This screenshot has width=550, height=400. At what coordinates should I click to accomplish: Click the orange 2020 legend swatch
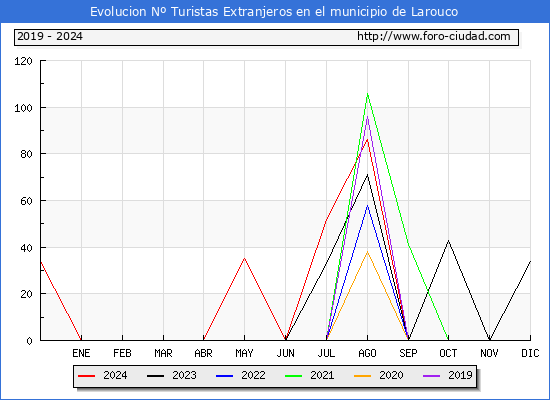pos(362,376)
